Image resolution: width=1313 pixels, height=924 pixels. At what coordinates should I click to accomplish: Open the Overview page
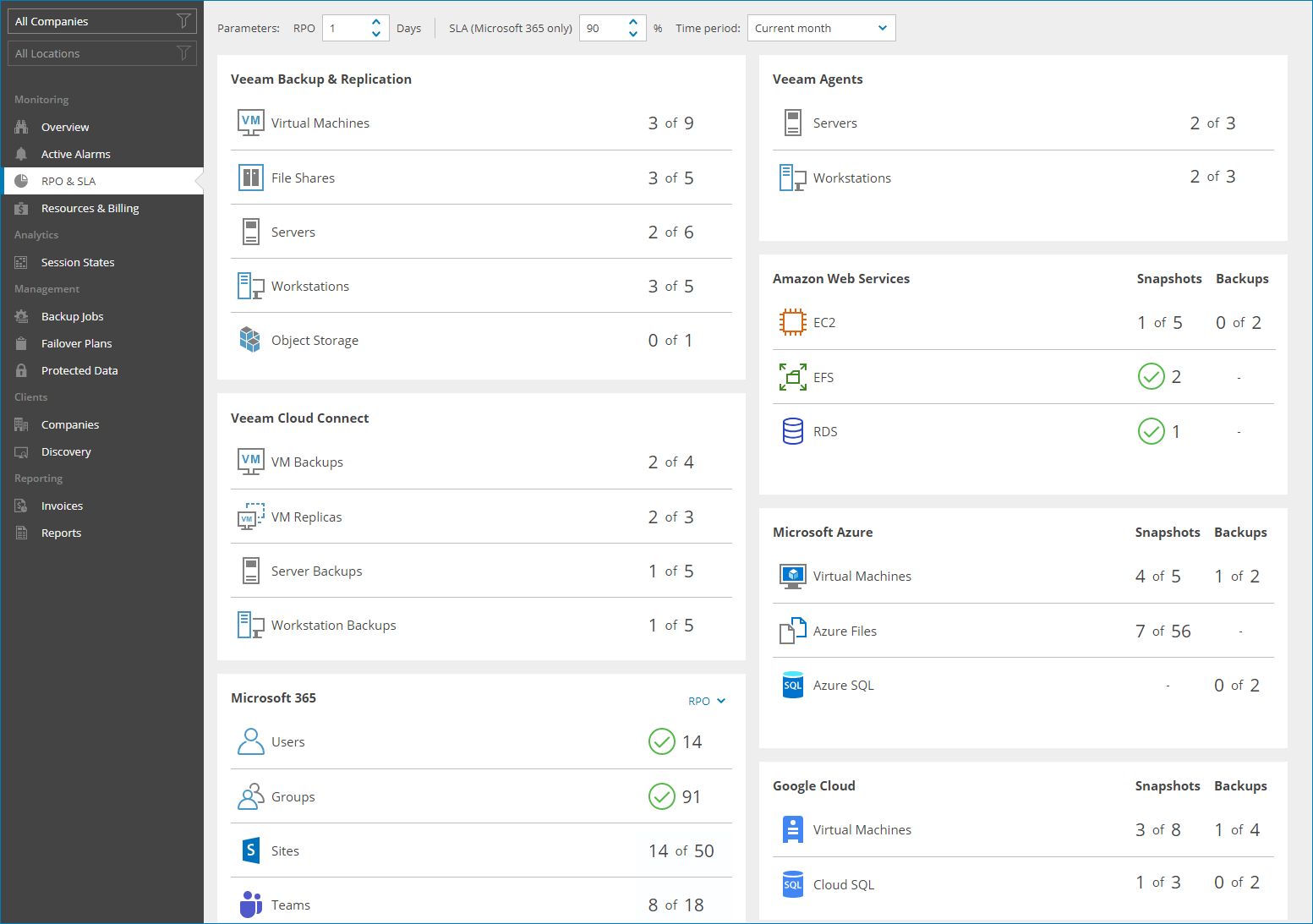click(x=102, y=127)
